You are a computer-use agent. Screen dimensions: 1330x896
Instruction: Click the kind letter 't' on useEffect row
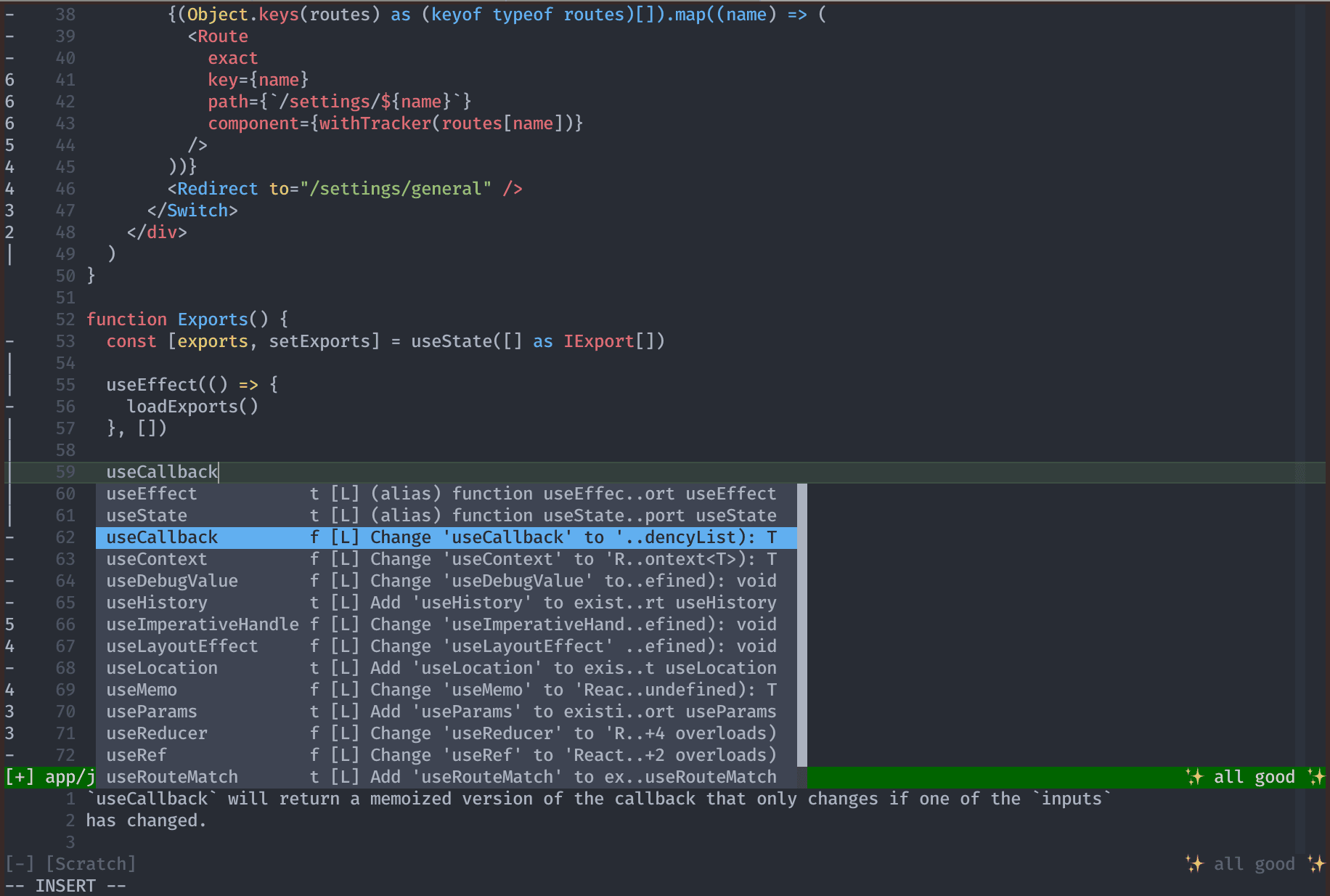(314, 494)
